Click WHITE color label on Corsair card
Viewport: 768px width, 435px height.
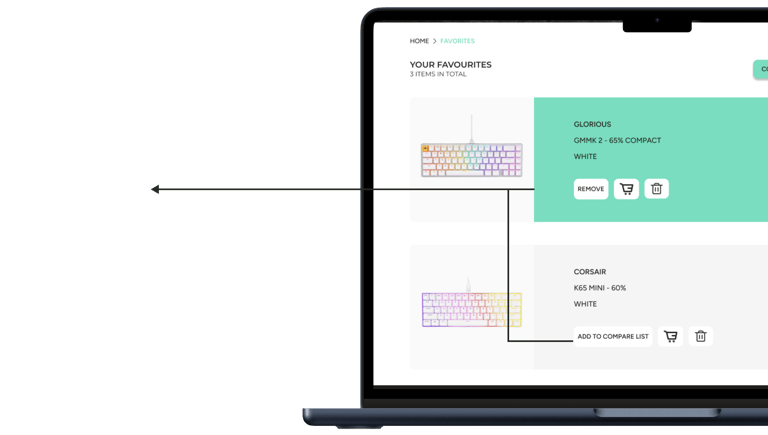click(585, 304)
